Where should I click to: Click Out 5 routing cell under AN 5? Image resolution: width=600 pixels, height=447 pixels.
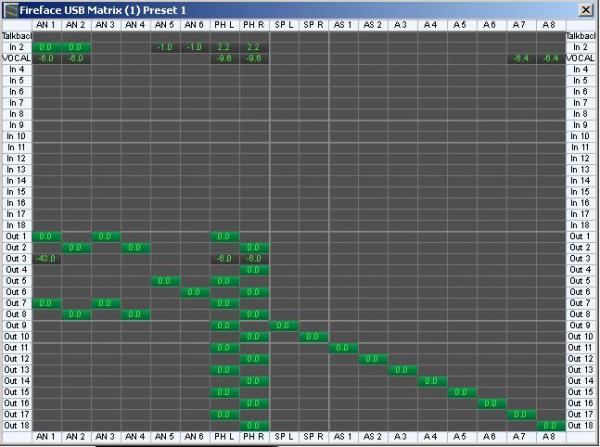[x=165, y=281]
